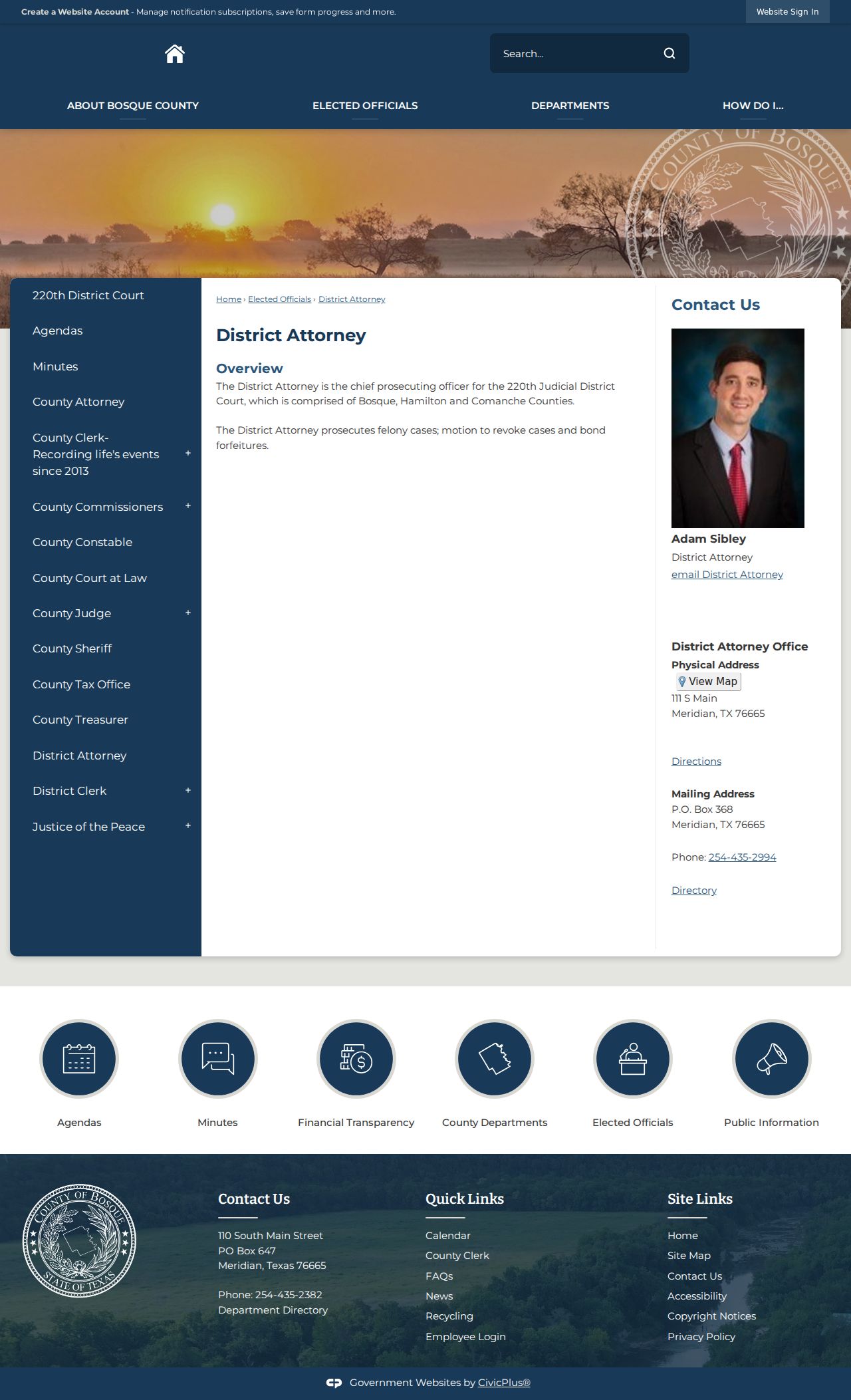Screen dimensions: 851x1400
Task: Open County Clerk quick link
Action: pos(457,1256)
